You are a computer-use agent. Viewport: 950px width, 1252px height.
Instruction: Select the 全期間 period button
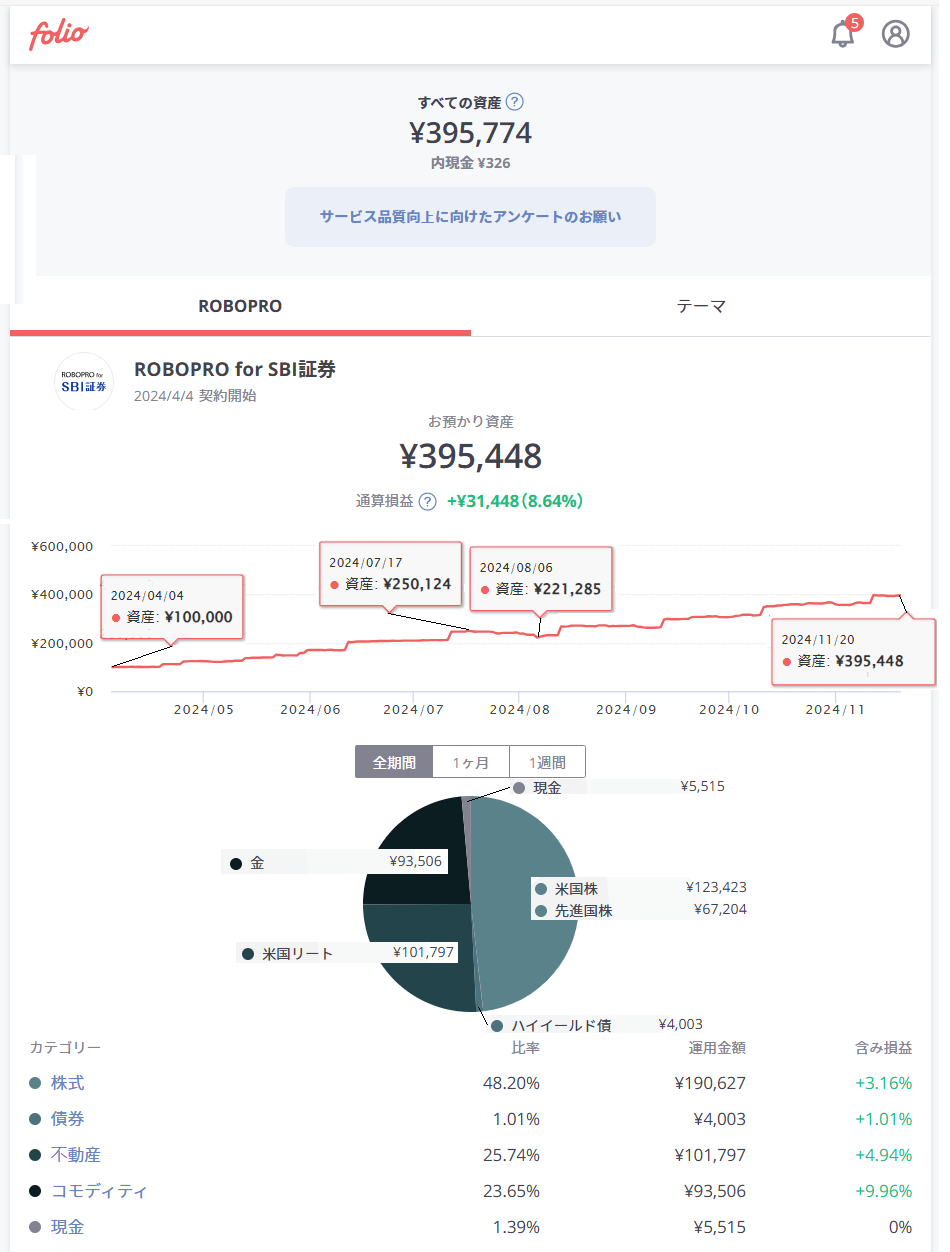(394, 762)
